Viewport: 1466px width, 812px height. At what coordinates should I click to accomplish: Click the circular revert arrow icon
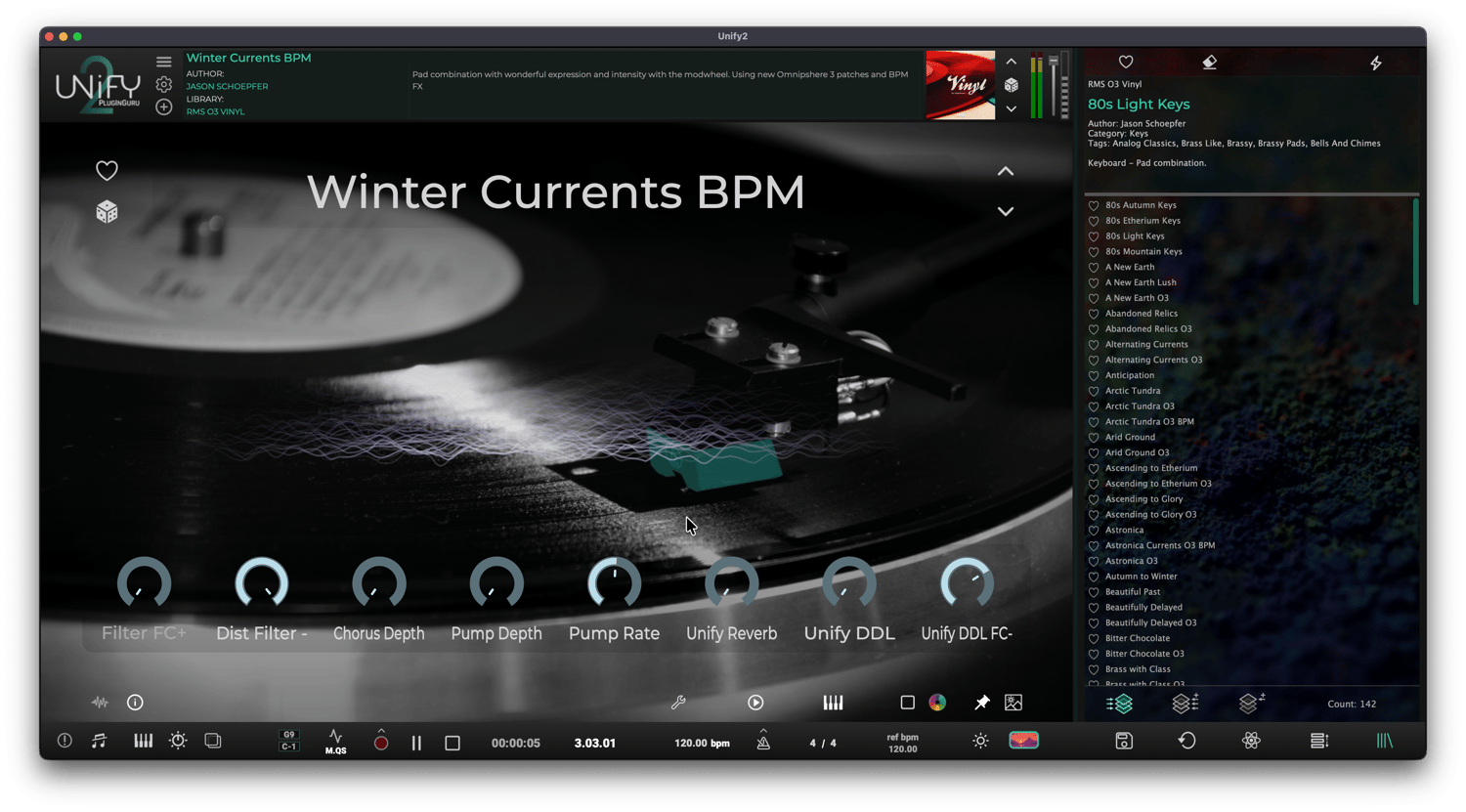click(x=1186, y=741)
